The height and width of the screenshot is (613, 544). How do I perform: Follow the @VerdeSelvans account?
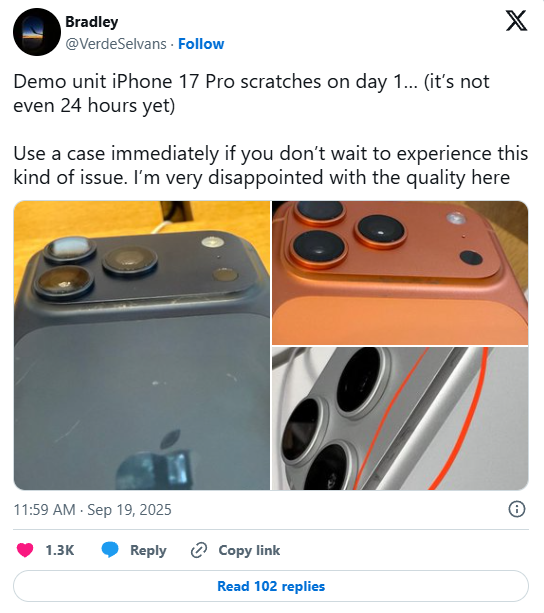coord(201,44)
